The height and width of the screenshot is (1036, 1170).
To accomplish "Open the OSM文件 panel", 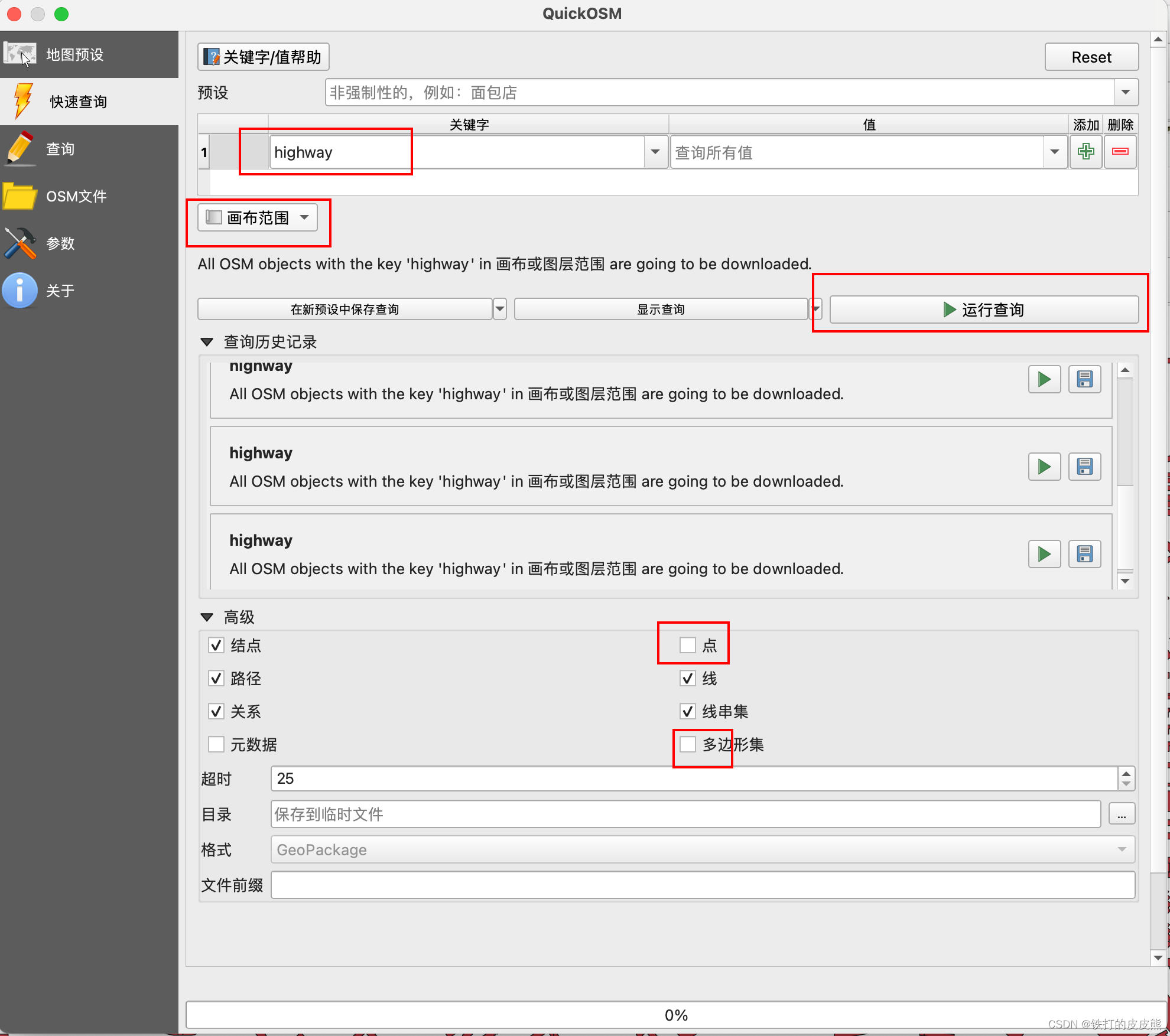I will pos(89,196).
